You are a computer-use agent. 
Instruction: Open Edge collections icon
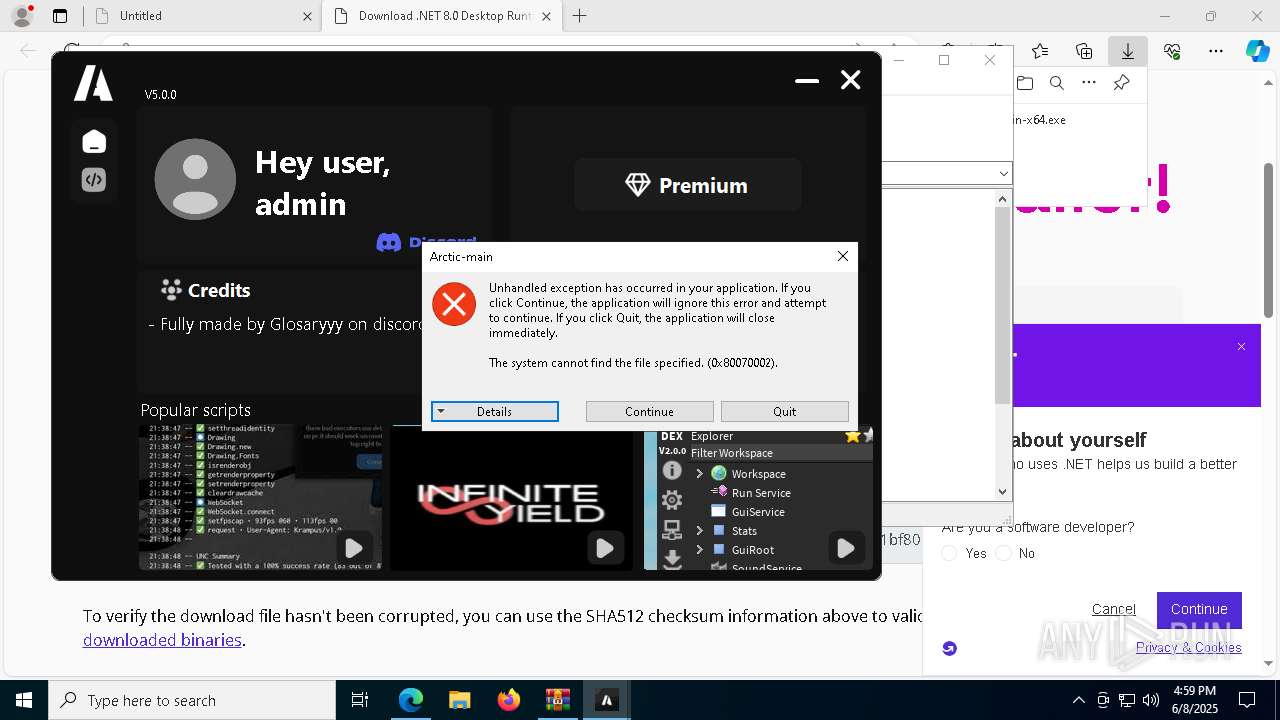[1084, 51]
